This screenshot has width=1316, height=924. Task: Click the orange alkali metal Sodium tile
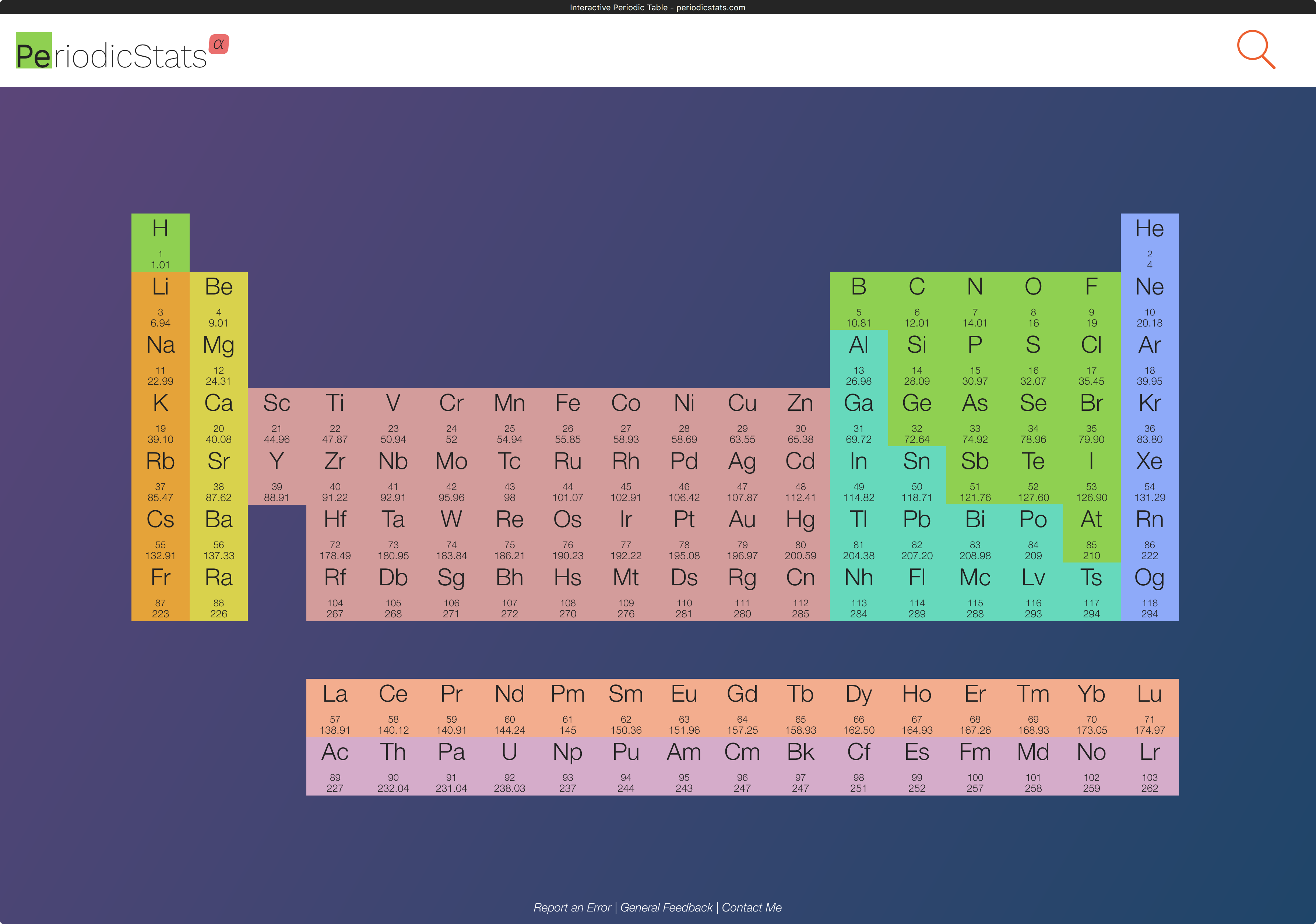(x=160, y=359)
